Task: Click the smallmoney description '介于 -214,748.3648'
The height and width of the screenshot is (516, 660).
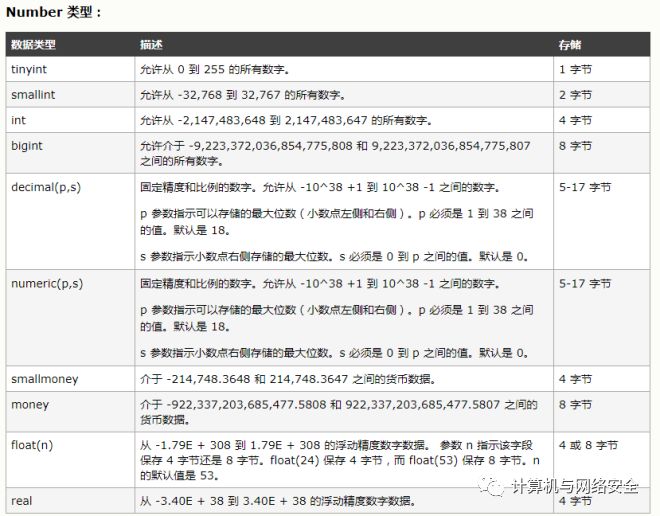Action: click(x=288, y=379)
